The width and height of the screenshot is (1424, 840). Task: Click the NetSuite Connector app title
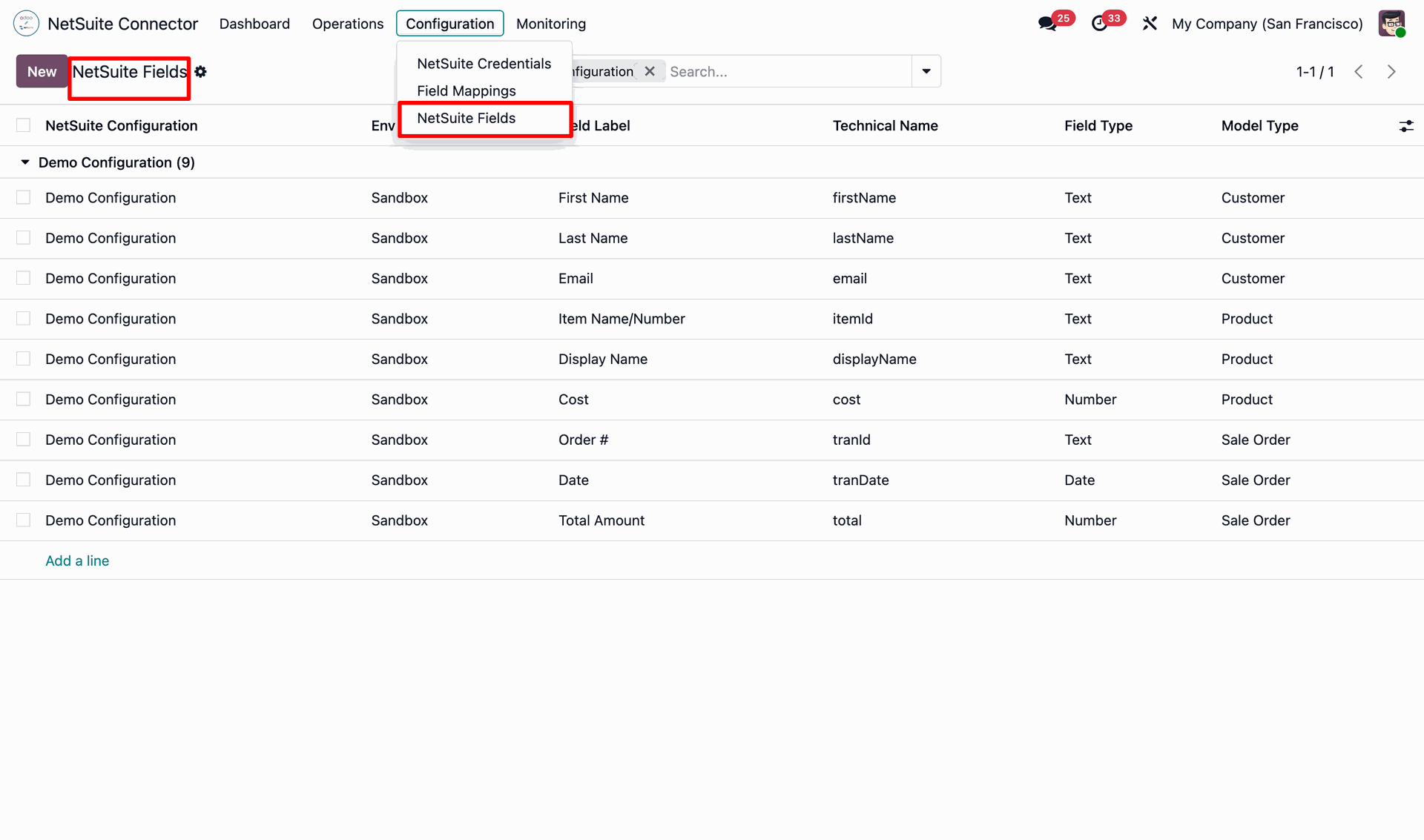click(123, 24)
